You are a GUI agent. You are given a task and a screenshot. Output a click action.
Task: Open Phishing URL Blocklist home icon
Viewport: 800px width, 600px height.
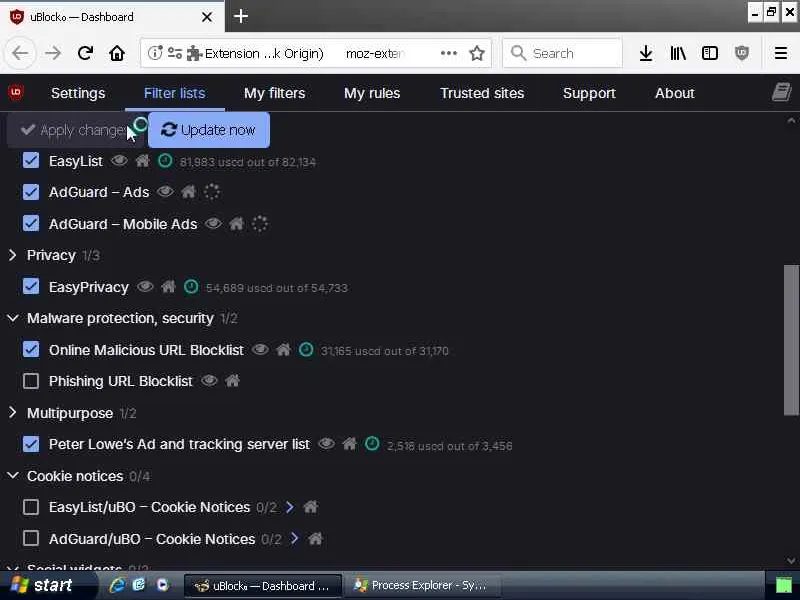coord(233,381)
